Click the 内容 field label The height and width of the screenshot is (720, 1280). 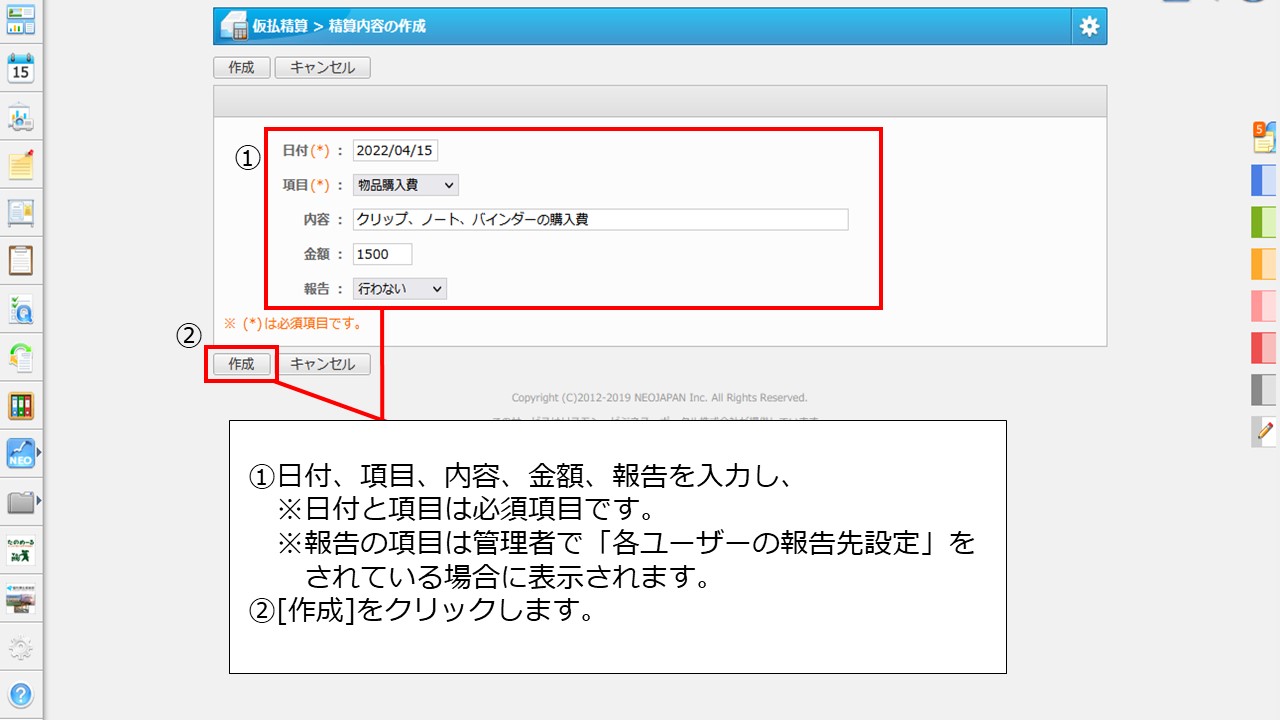(x=317, y=219)
